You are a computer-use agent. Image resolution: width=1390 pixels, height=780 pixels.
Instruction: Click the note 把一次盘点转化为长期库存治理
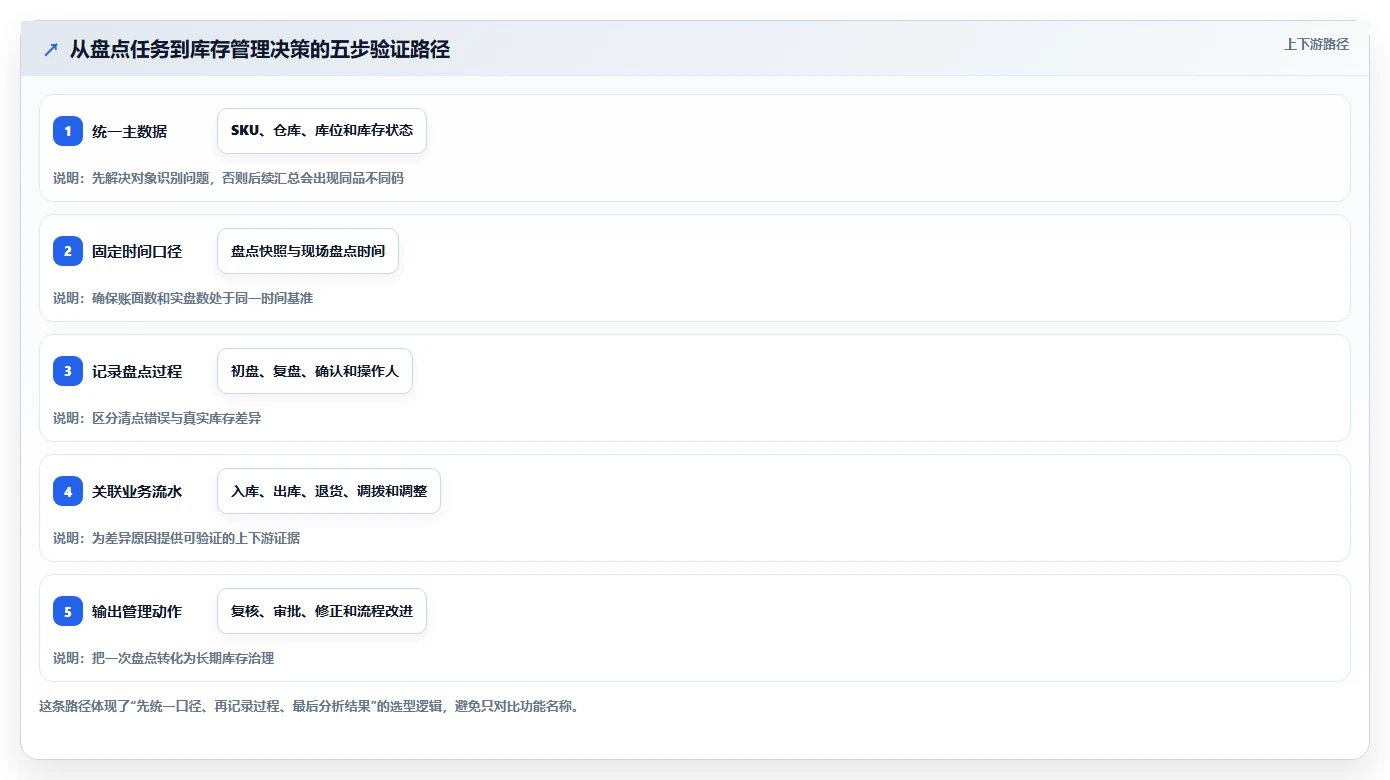pyautogui.click(x=163, y=658)
